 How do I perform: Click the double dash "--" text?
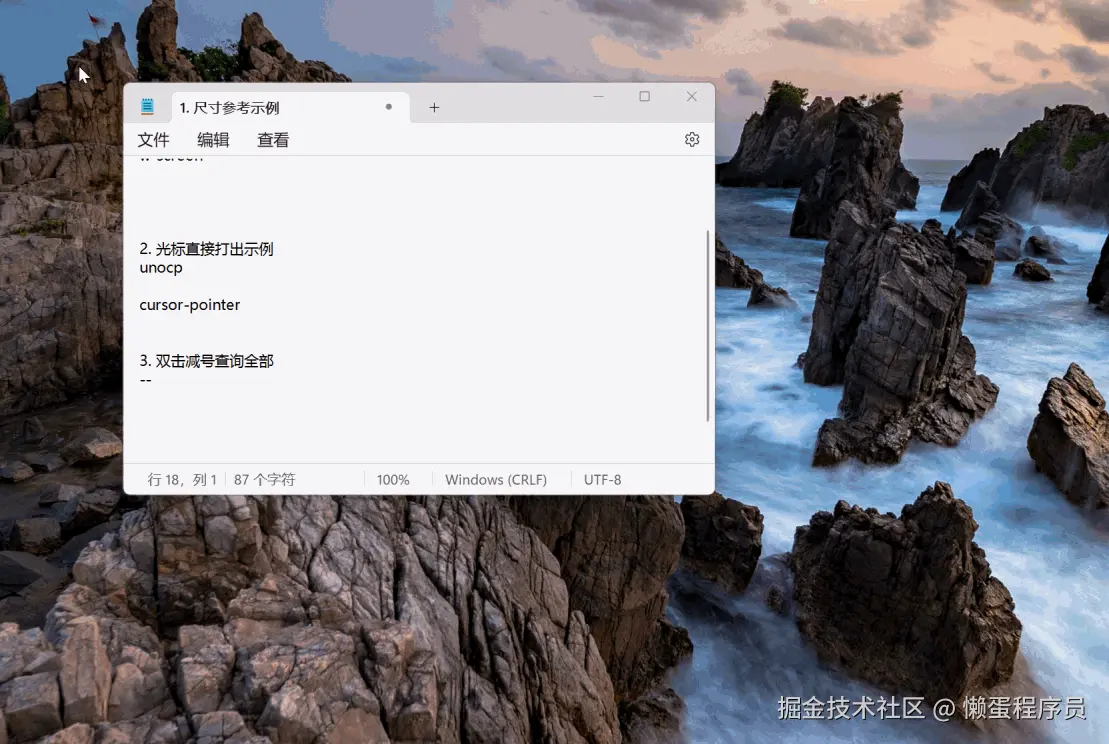click(x=145, y=380)
